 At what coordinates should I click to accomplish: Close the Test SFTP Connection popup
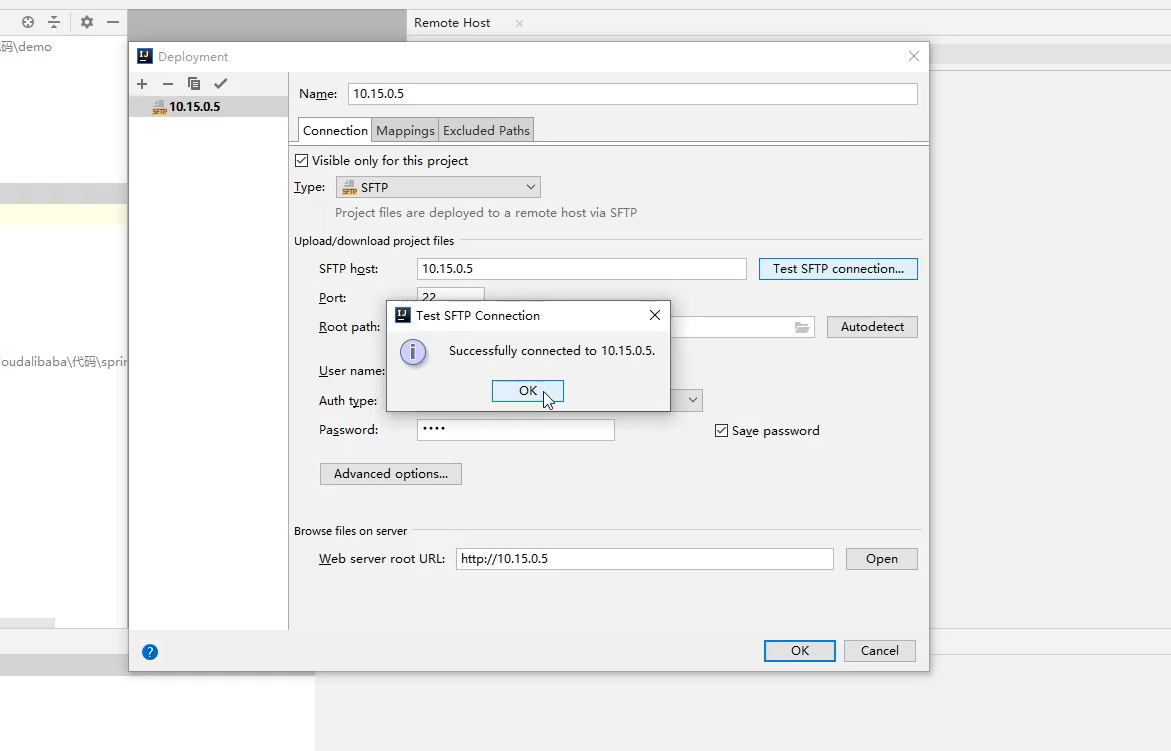pos(654,315)
